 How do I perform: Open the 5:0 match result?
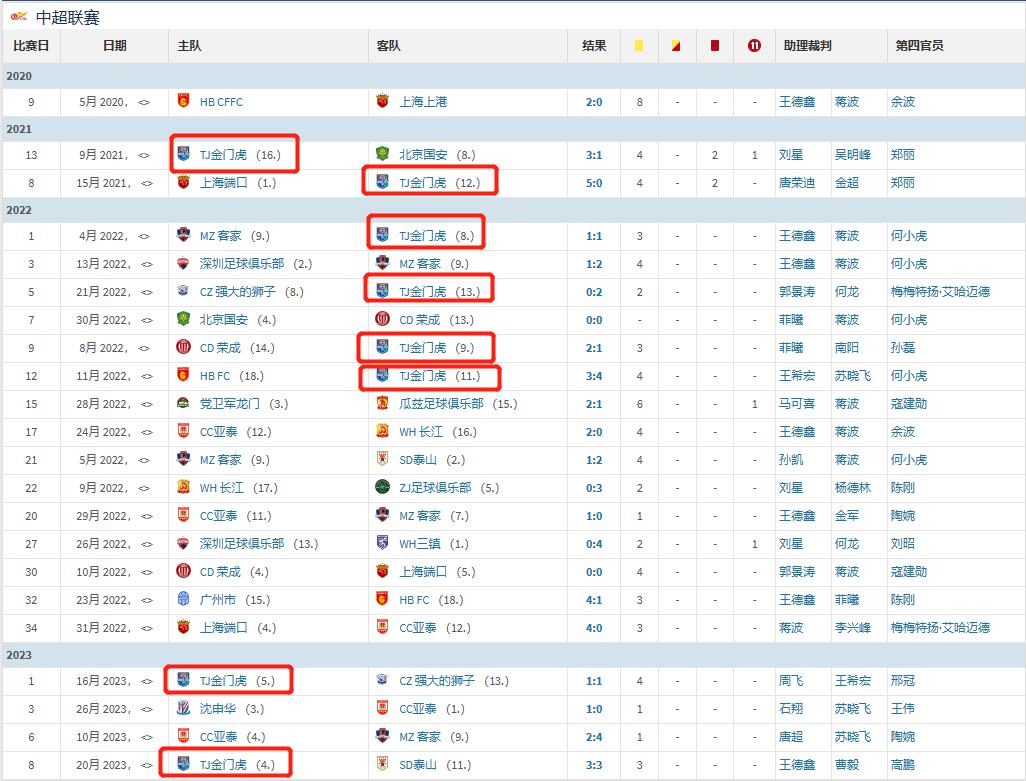coord(594,183)
